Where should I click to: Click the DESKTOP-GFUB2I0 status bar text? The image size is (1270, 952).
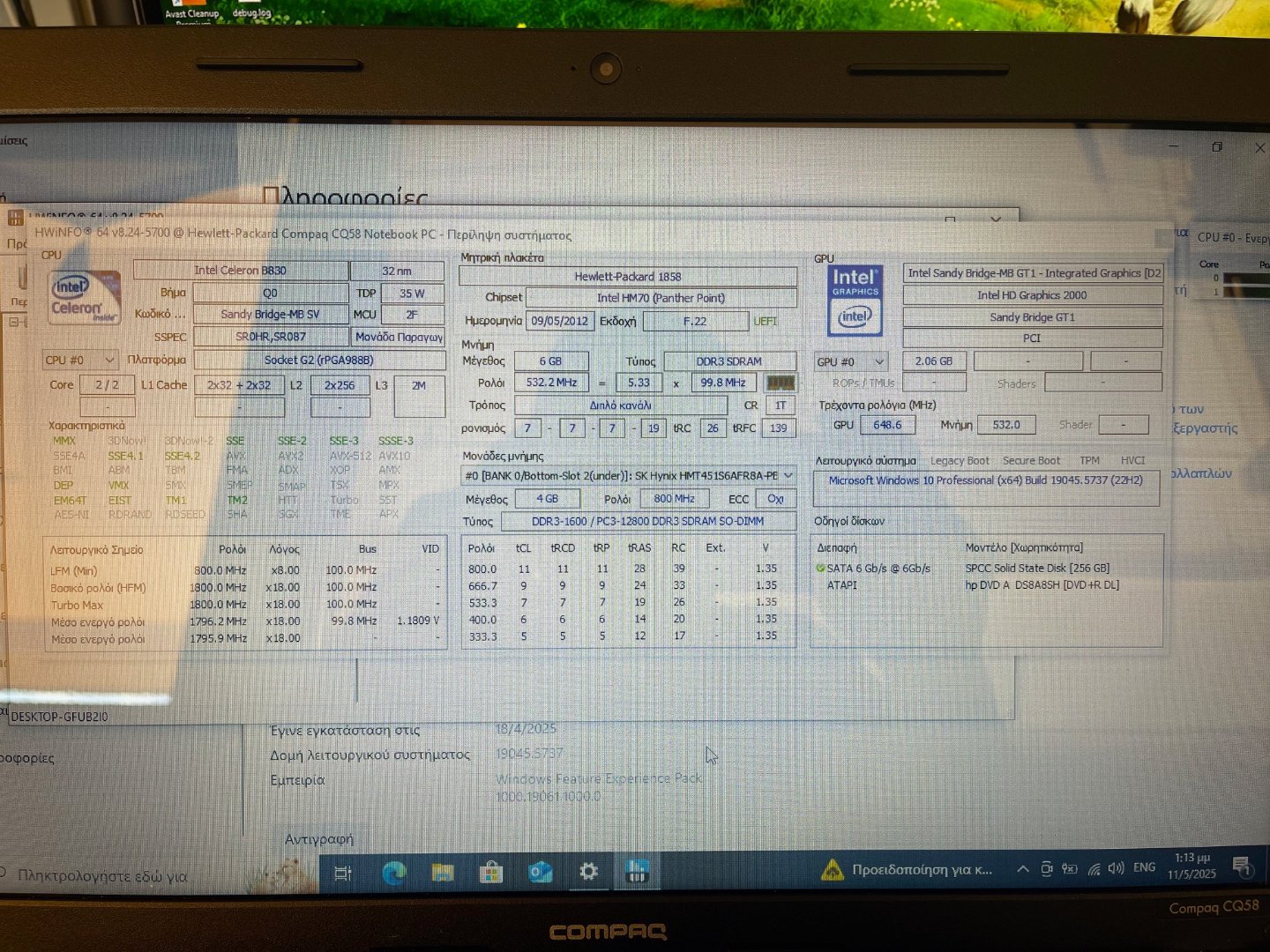click(59, 717)
